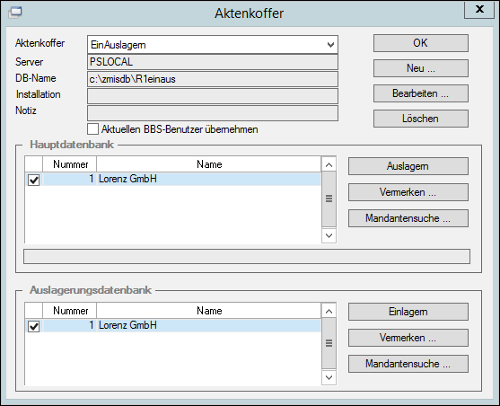Click scroll up arrow in Auslagerungsdatenbank list
500x406 pixels.
click(x=329, y=311)
